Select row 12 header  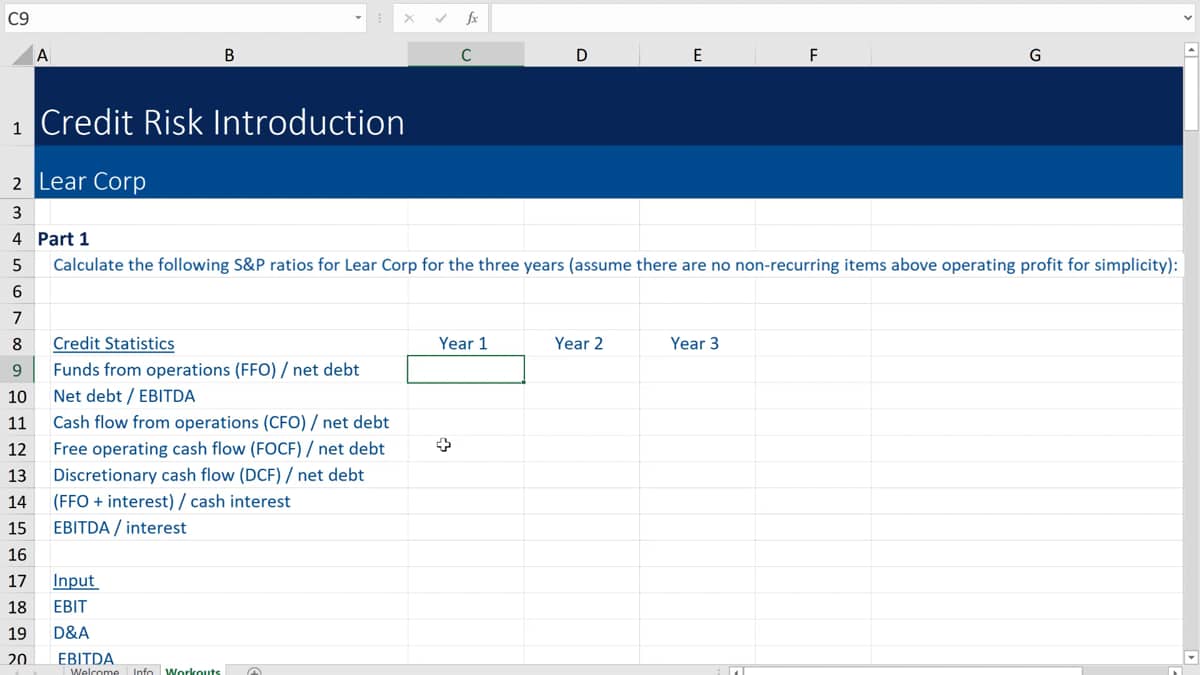click(17, 449)
